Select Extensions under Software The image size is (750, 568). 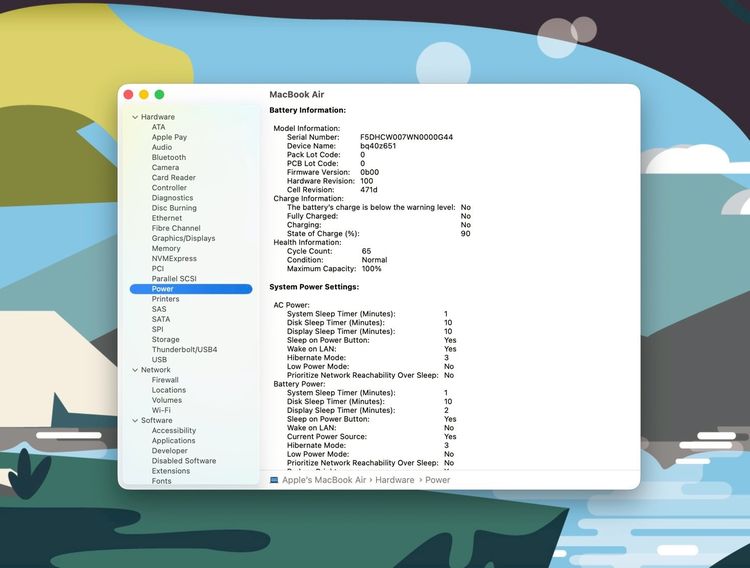(x=171, y=471)
